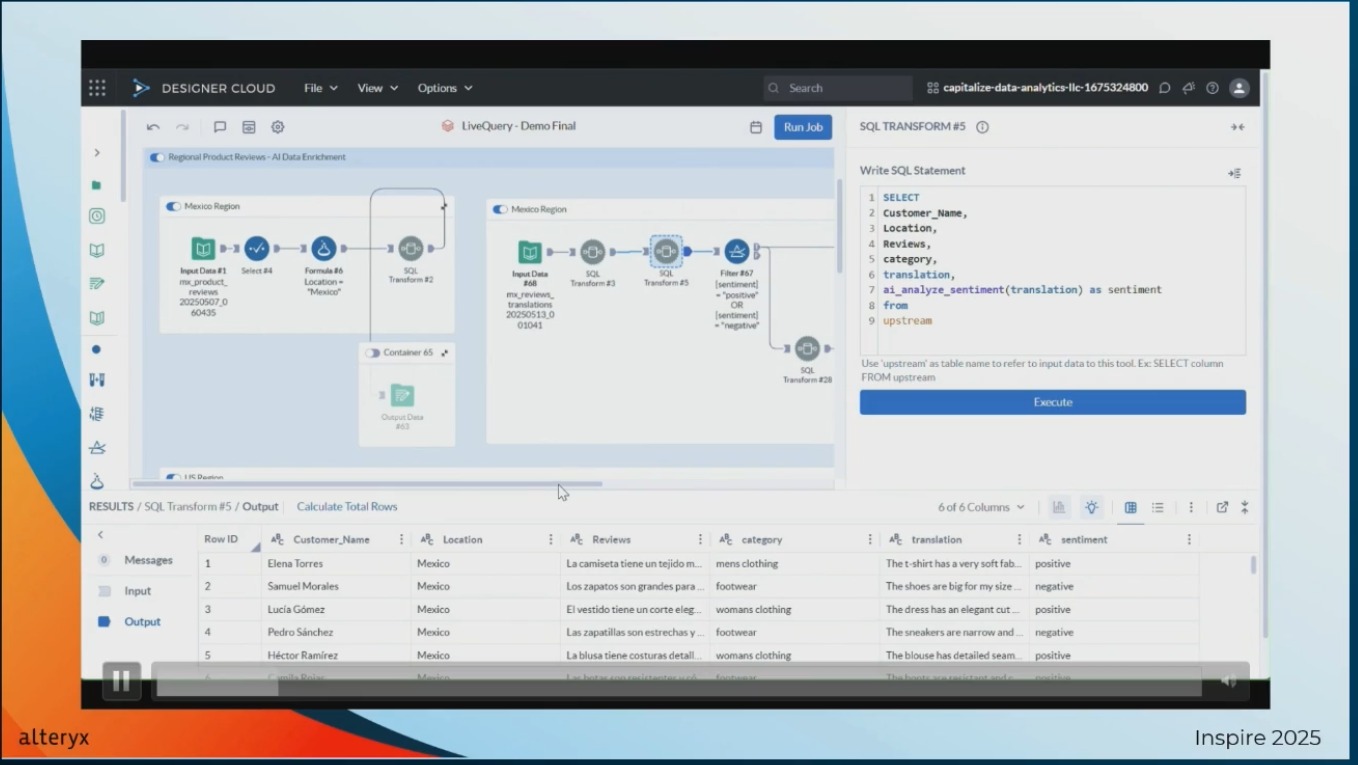Open Location column options menu
The image size is (1358, 765).
[x=550, y=539]
